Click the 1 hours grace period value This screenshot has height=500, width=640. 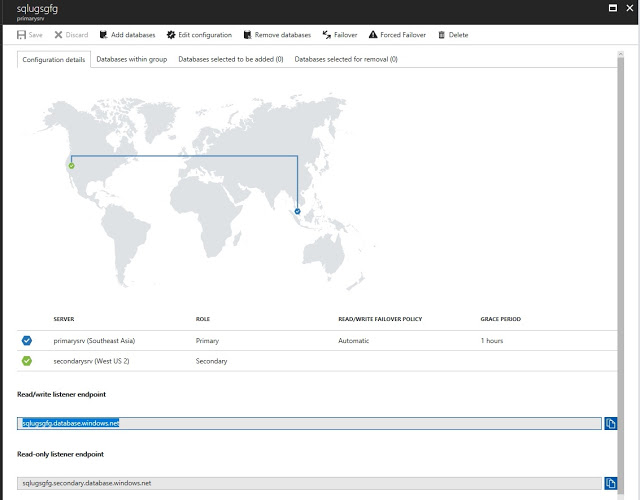coord(492,340)
